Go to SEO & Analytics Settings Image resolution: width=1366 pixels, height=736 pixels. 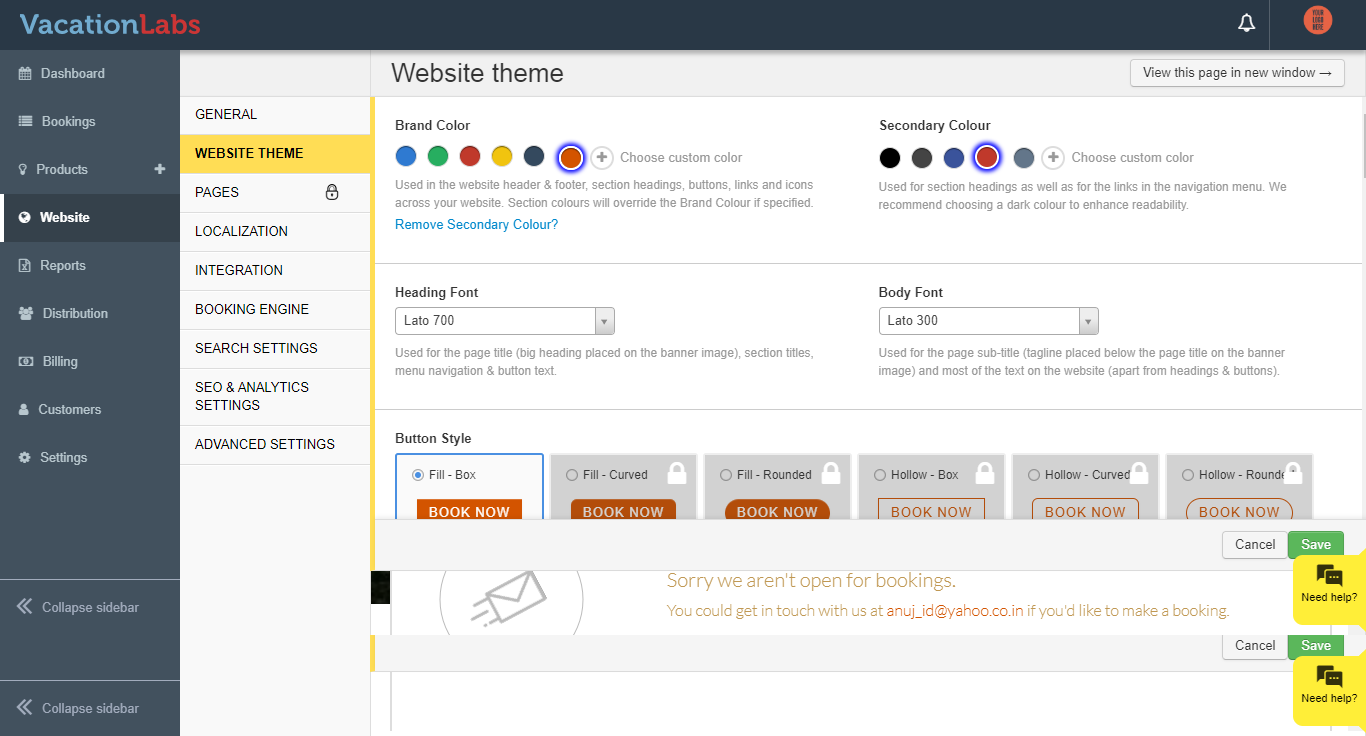[252, 396]
